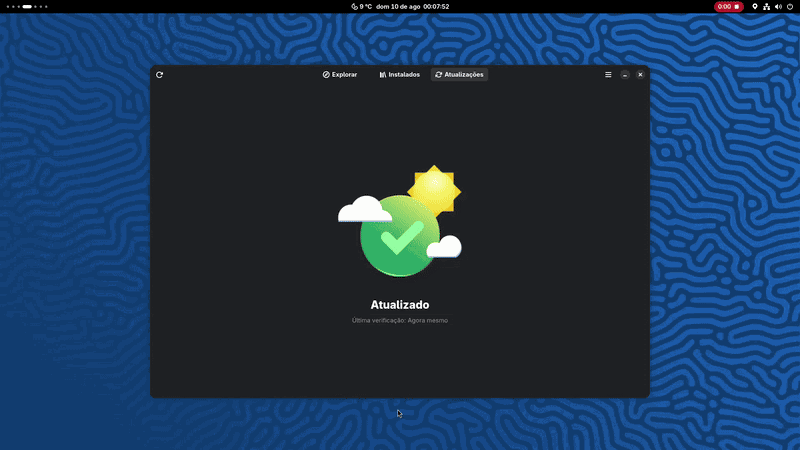The image size is (800, 450).
Task: Click the 'Última verificação: Agora mesmo' text
Action: [400, 320]
